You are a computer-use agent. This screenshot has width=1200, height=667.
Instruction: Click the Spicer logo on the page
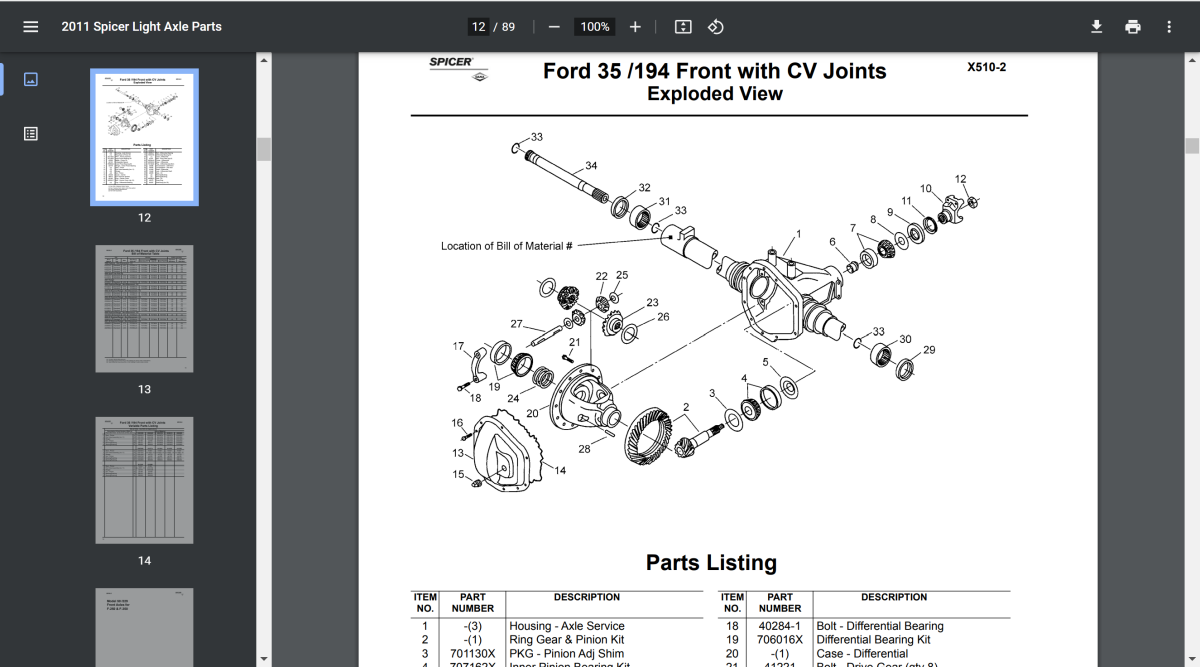click(459, 68)
